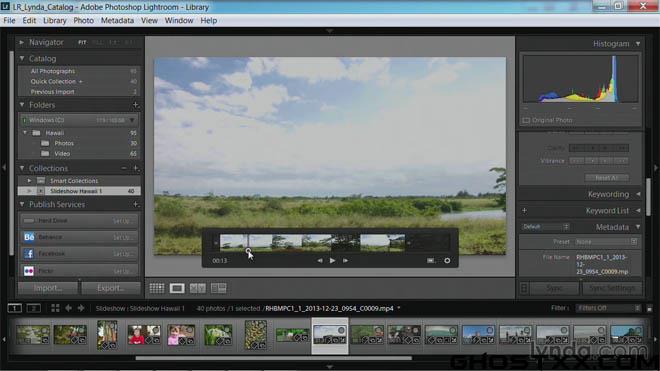Click the Import button

click(48, 288)
